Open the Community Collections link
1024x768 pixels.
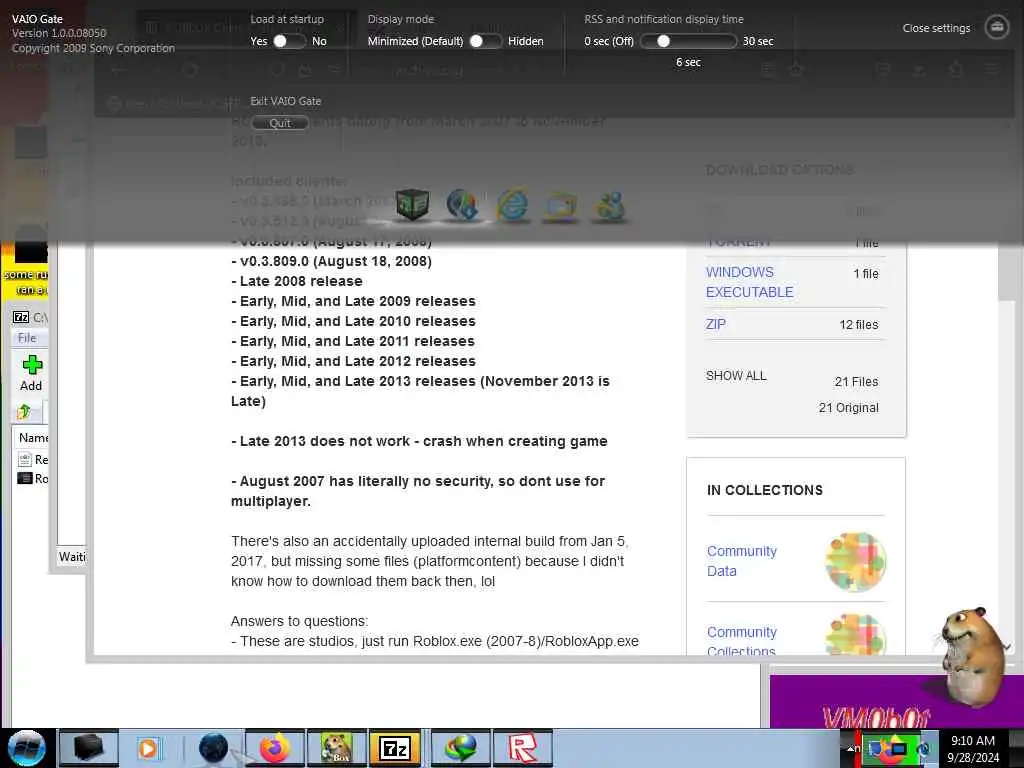pos(742,641)
